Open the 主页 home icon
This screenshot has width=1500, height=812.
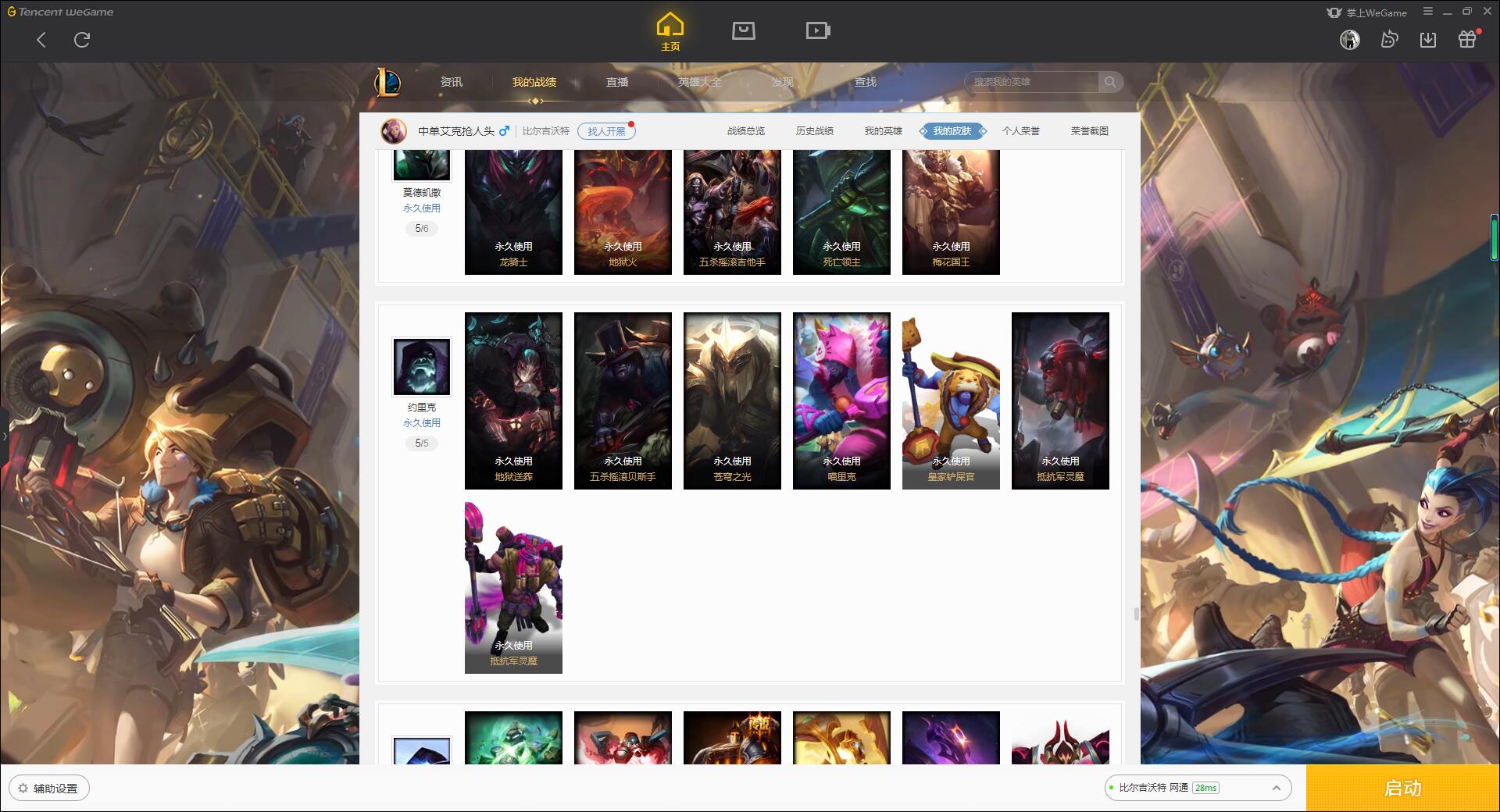pyautogui.click(x=670, y=32)
